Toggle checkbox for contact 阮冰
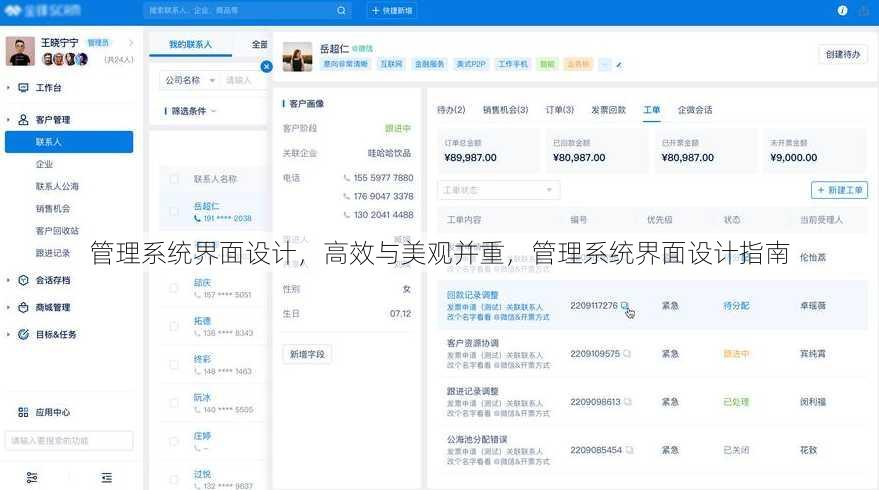Image resolution: width=879 pixels, height=490 pixels. [x=174, y=403]
